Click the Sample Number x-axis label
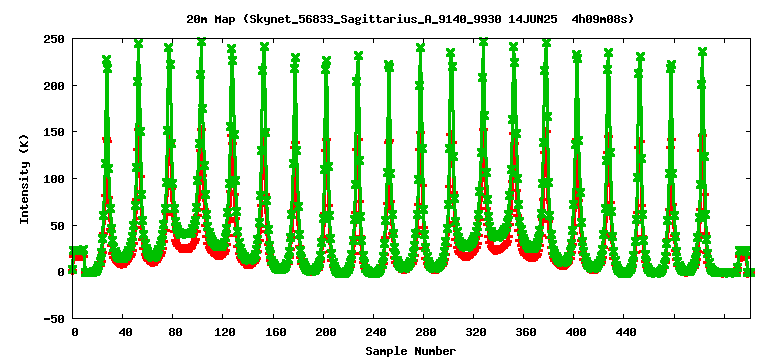Viewport: 768px width, 360px height. pos(410,351)
